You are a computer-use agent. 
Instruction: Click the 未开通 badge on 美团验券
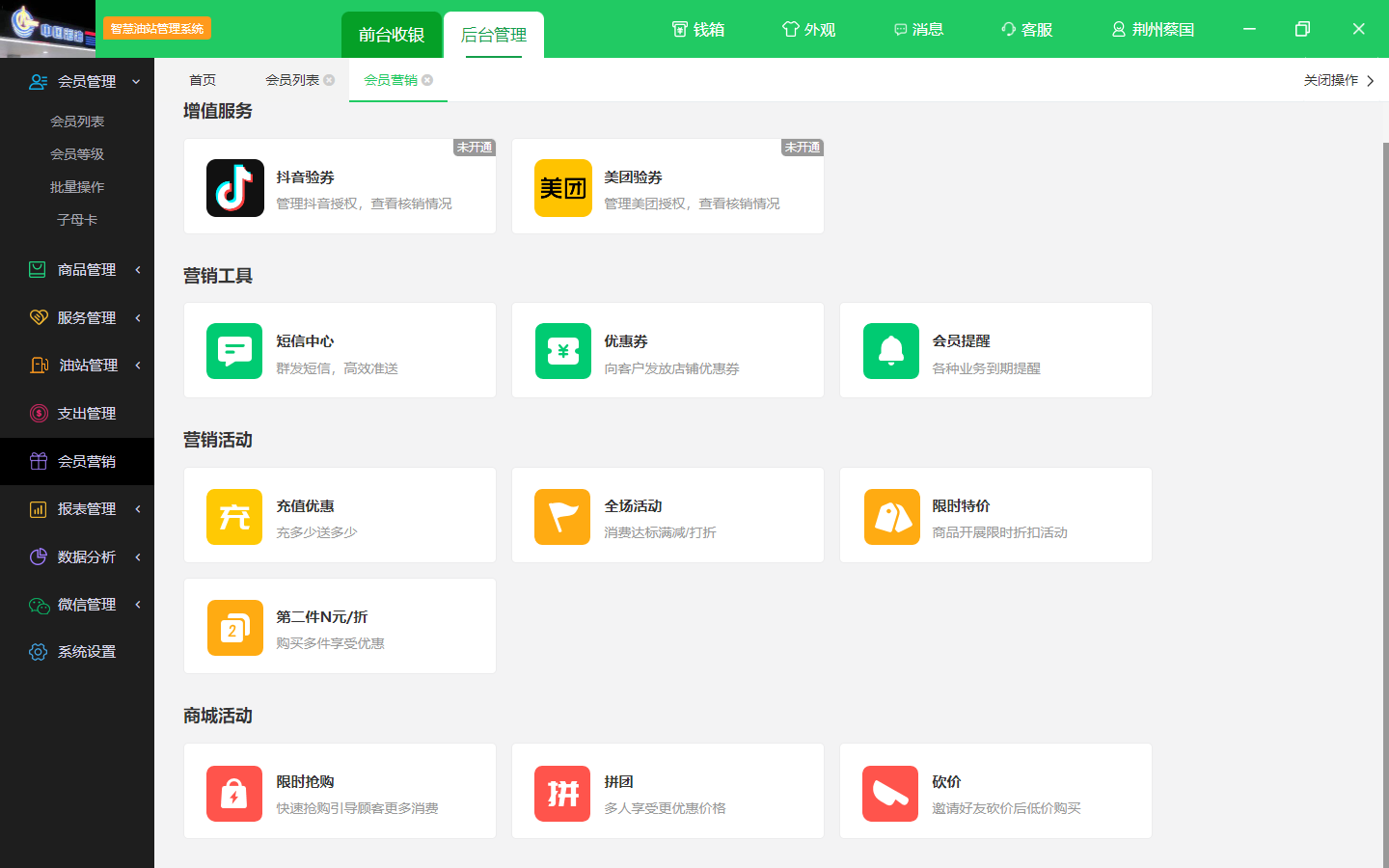pyautogui.click(x=803, y=148)
